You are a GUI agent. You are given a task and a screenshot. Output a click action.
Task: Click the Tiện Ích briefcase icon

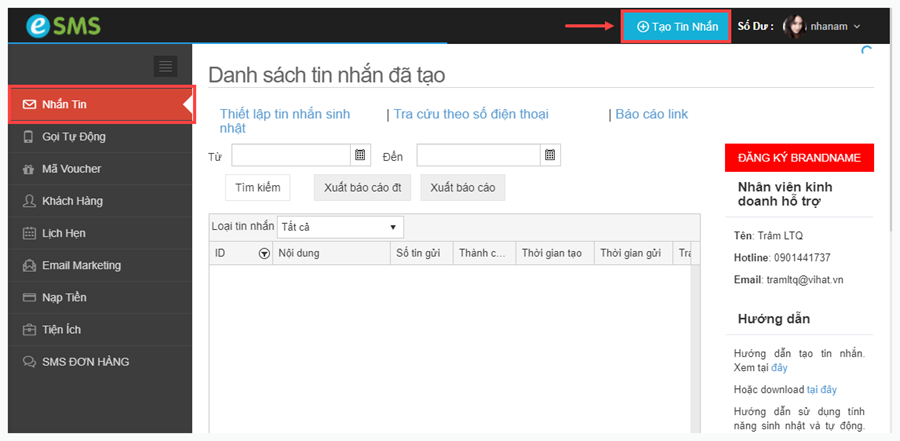[29, 330]
